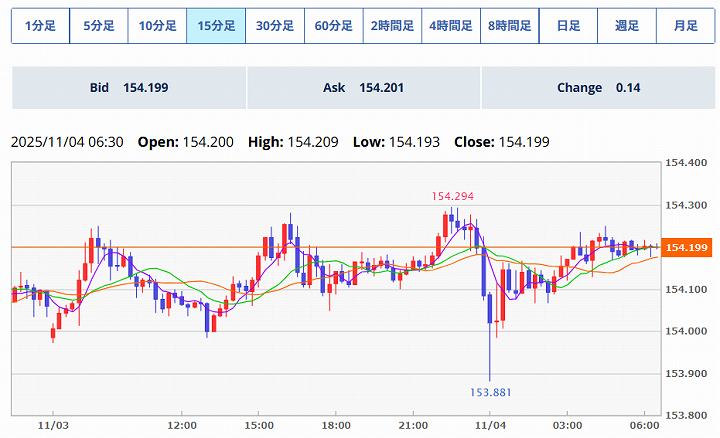720x438 pixels.
Task: Choose the 30分足 timeframe tab
Action: [x=275, y=26]
